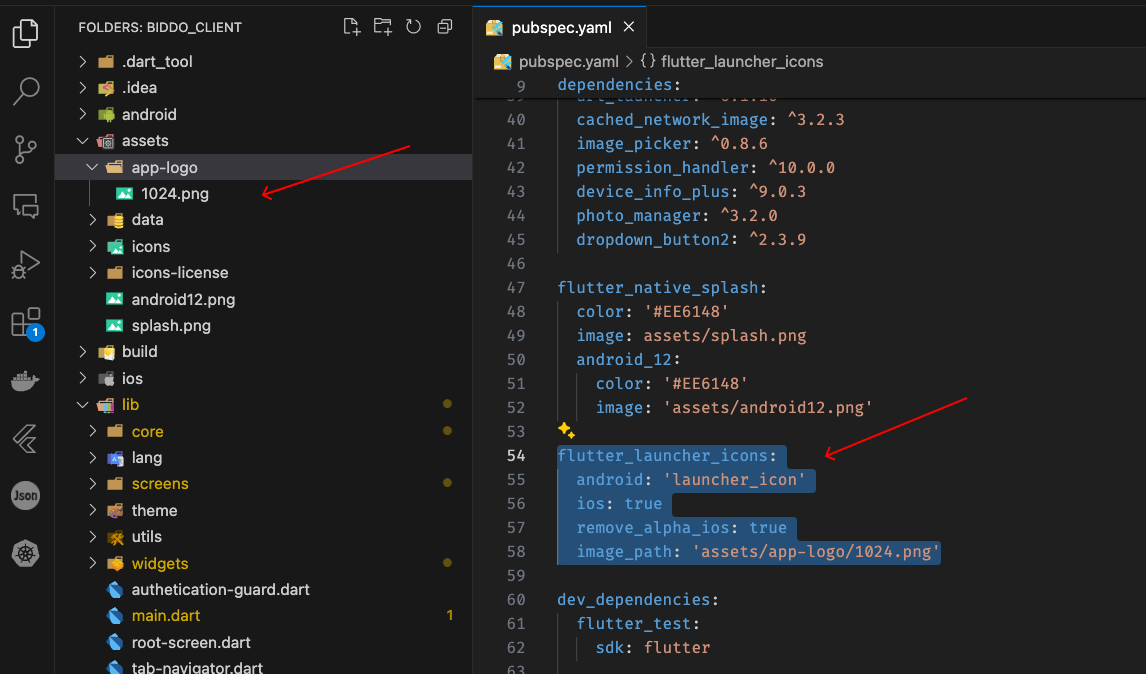1146x674 pixels.
Task: Expand the lang folder
Action: 92,458
